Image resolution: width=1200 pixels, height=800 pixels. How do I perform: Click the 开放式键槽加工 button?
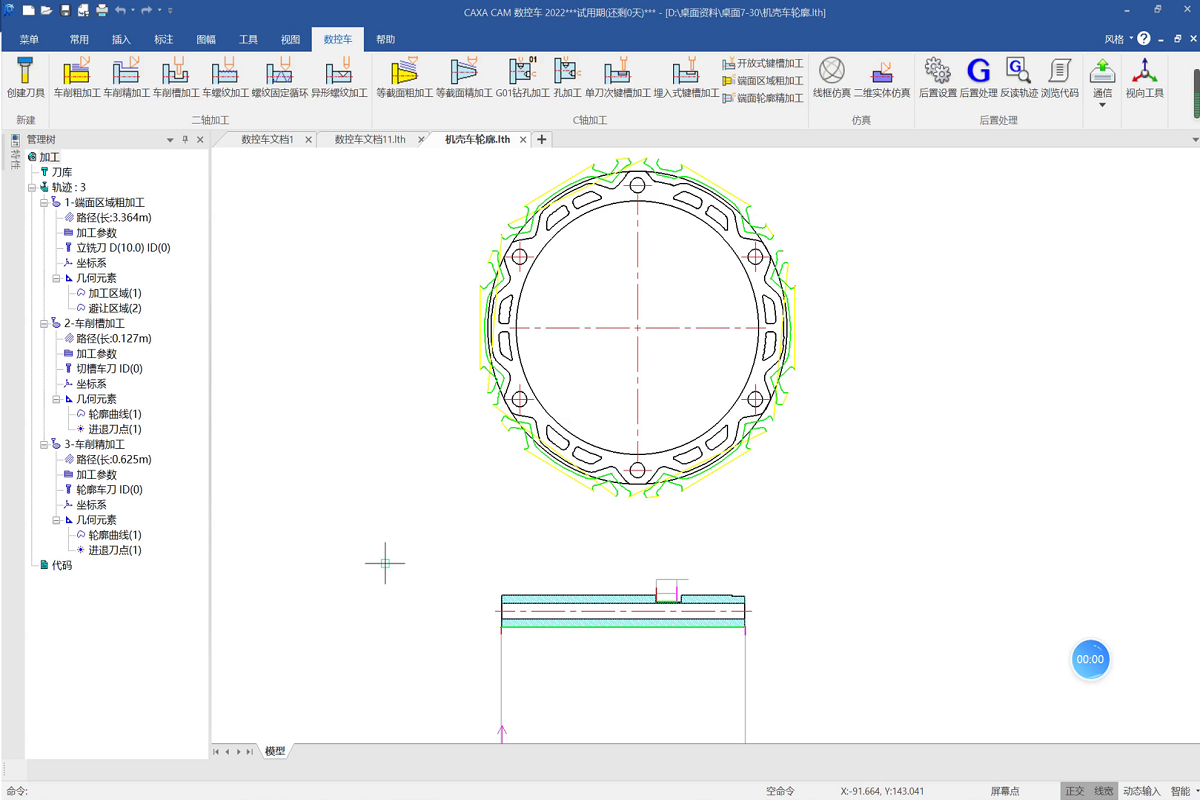tap(763, 64)
